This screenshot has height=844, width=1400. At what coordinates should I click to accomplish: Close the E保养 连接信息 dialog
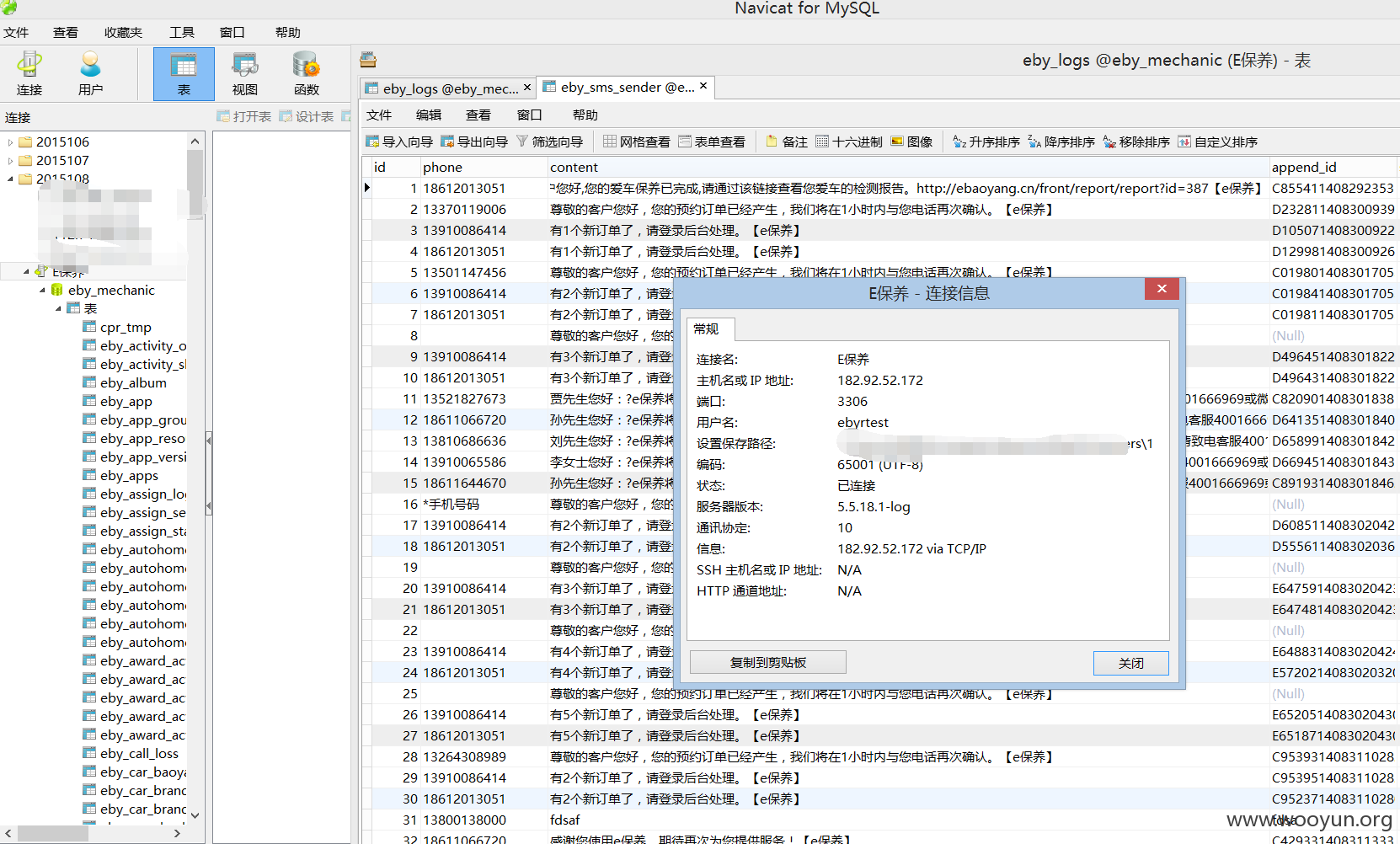pyautogui.click(x=1162, y=289)
